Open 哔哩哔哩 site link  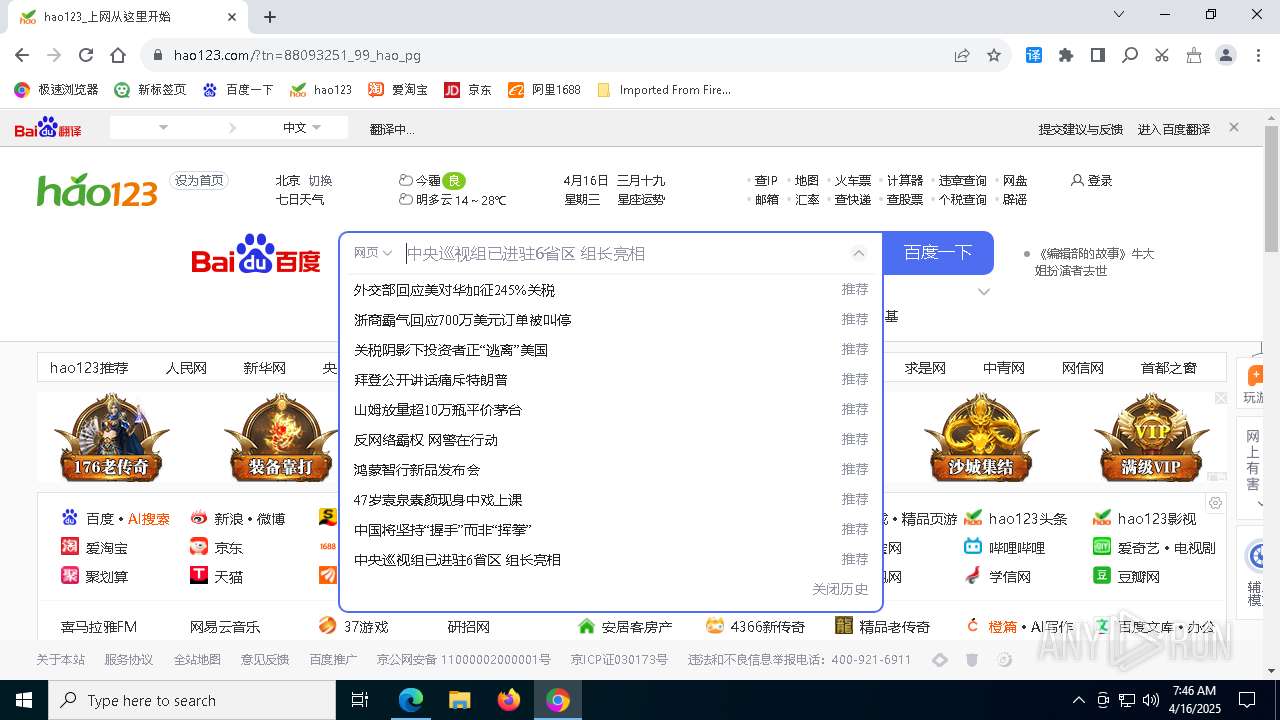[1004, 547]
